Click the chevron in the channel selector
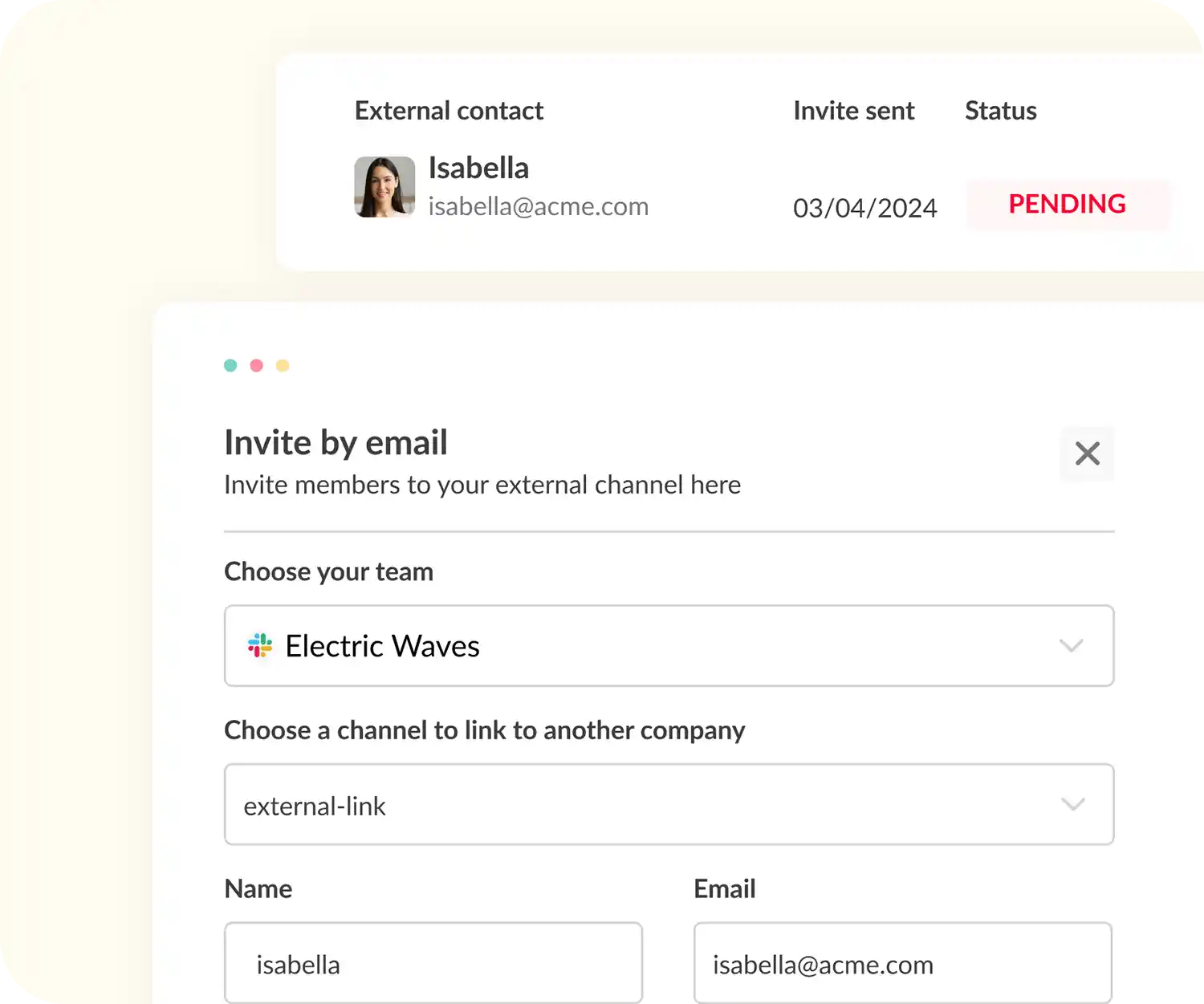Image resolution: width=1204 pixels, height=1004 pixels. coord(1073,804)
